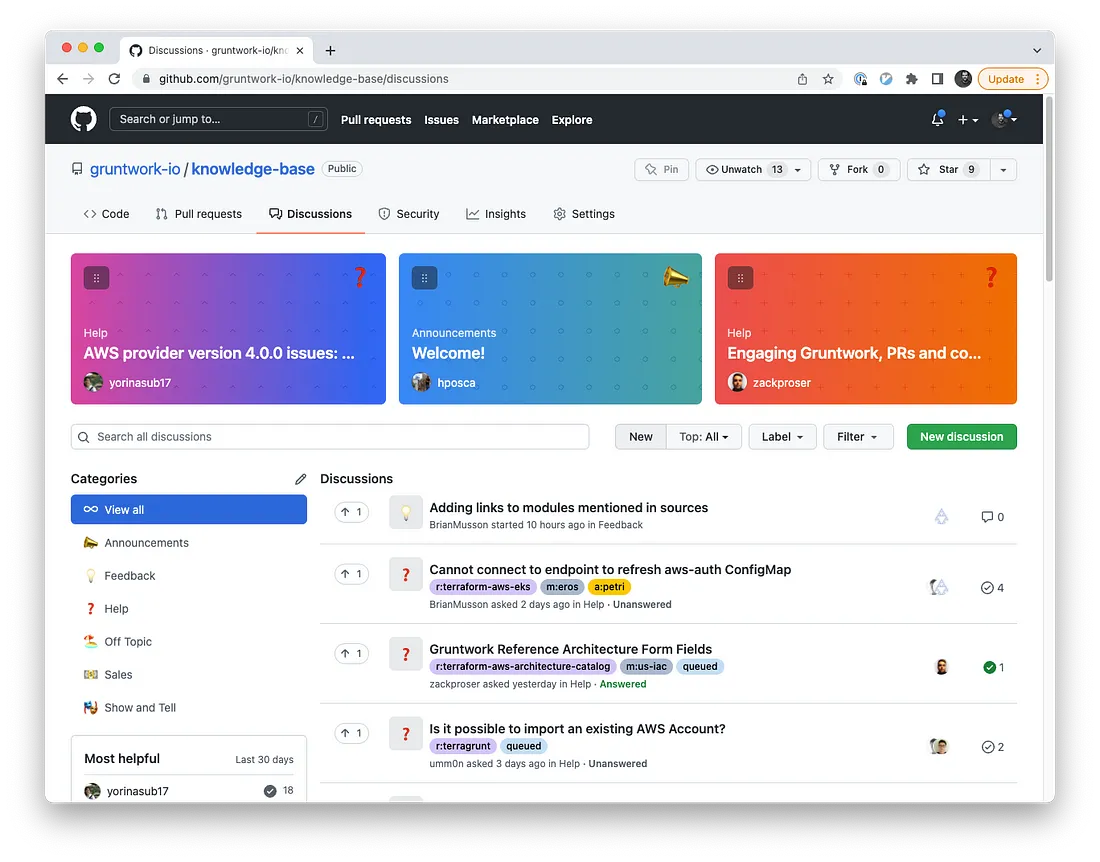Click the r:terraform-aws-eks label
The width and height of the screenshot is (1100, 862).
click(483, 587)
